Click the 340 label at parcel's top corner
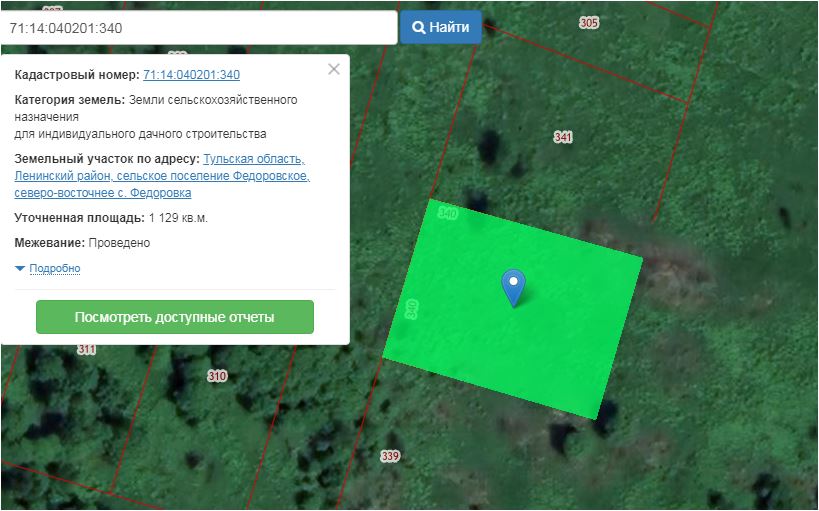Screen dimensions: 819x511 point(448,213)
